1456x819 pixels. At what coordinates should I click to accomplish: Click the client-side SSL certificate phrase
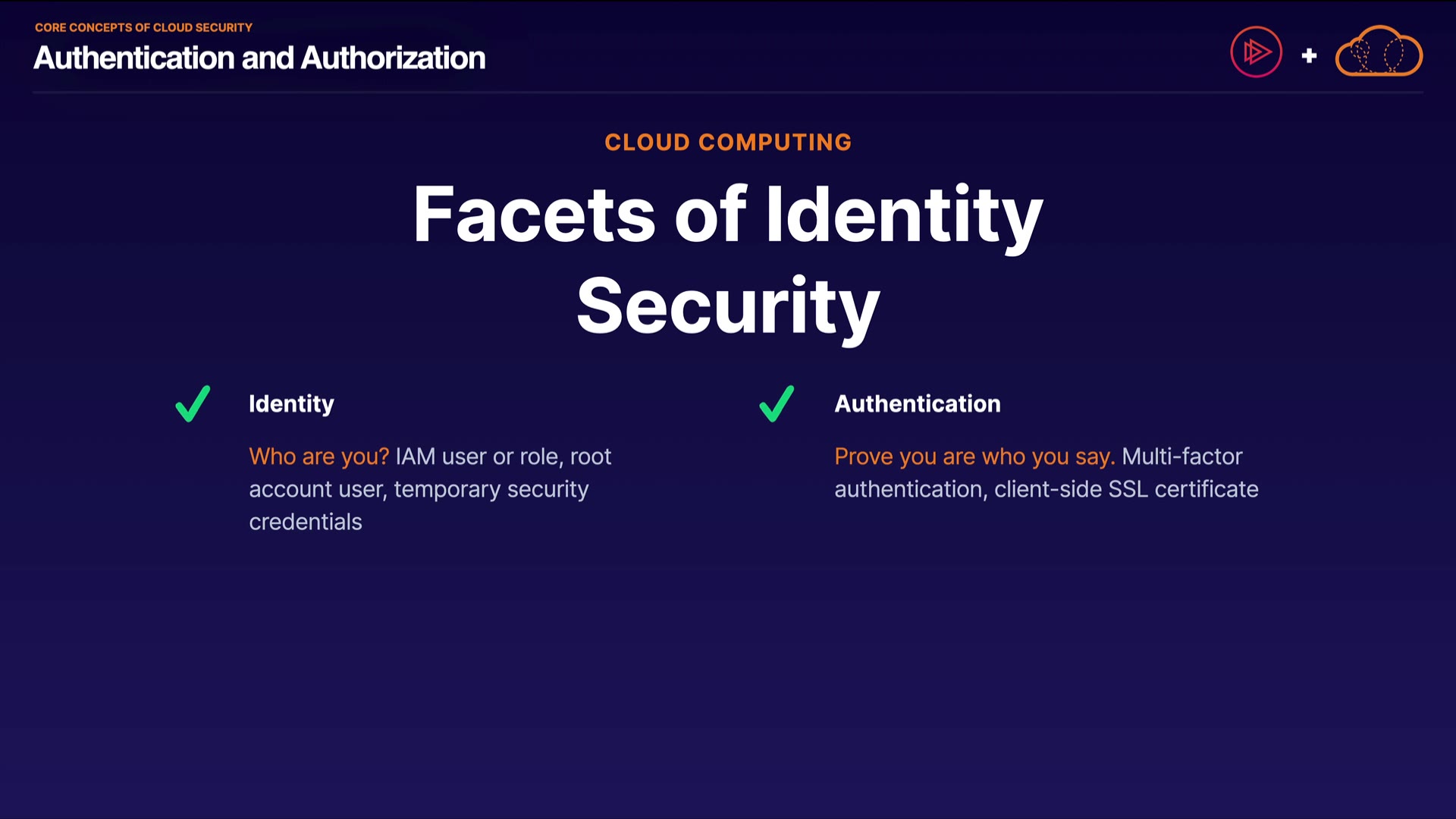[x=1126, y=489]
